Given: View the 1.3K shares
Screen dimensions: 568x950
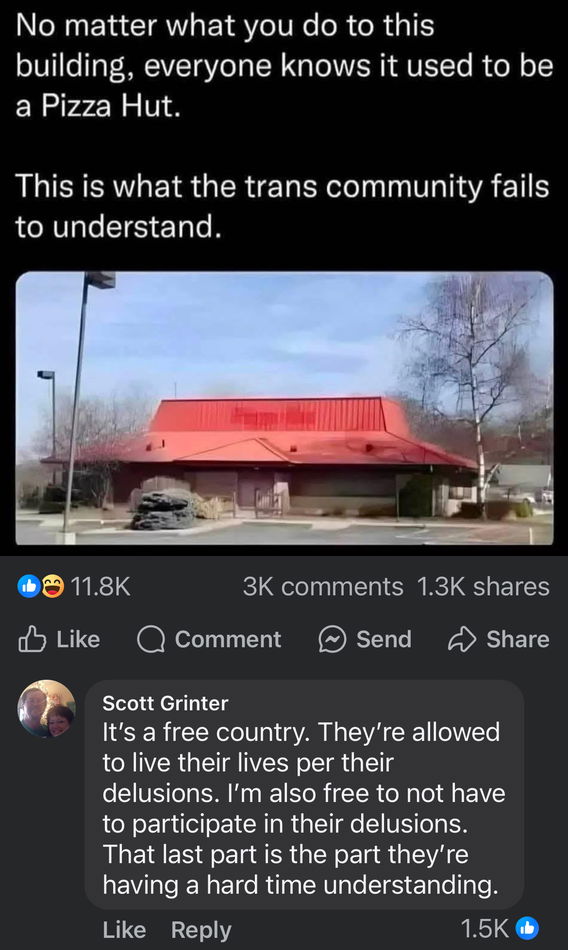Looking at the screenshot, I should click(x=483, y=586).
